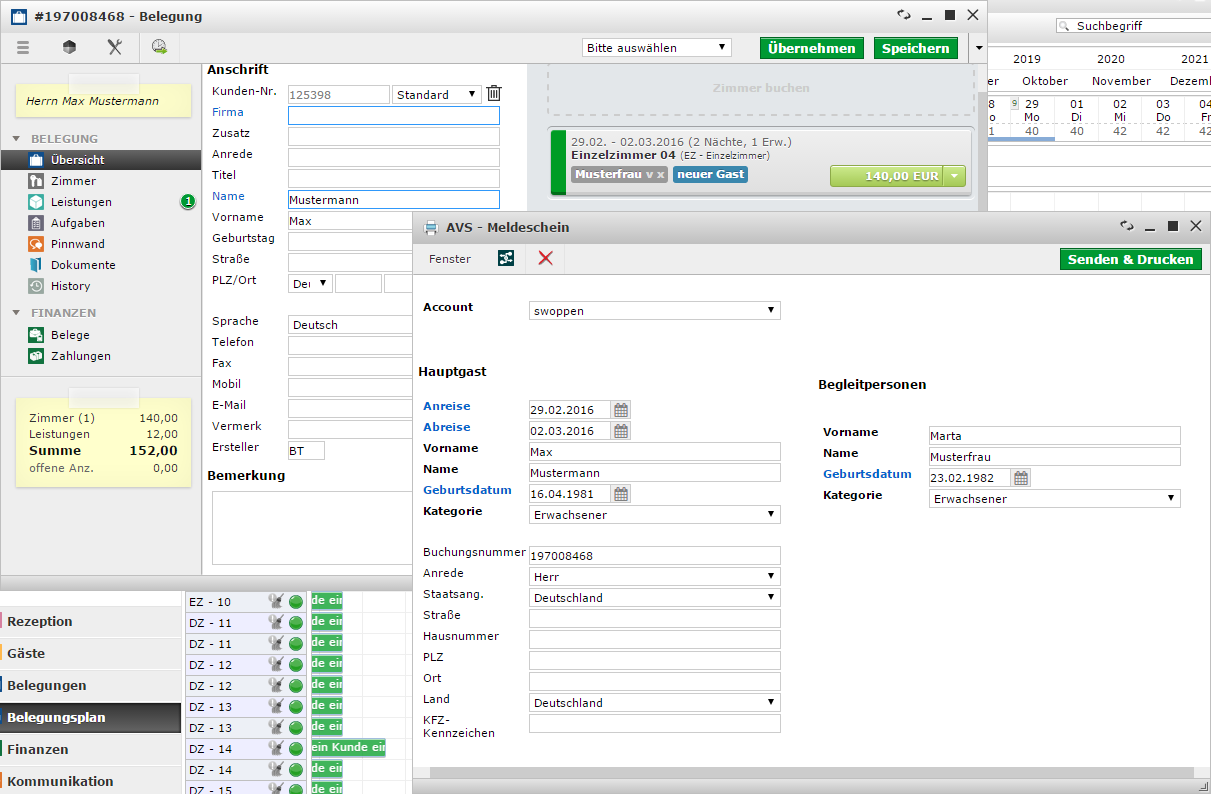Open the calendar picker for Abreise

(x=621, y=431)
